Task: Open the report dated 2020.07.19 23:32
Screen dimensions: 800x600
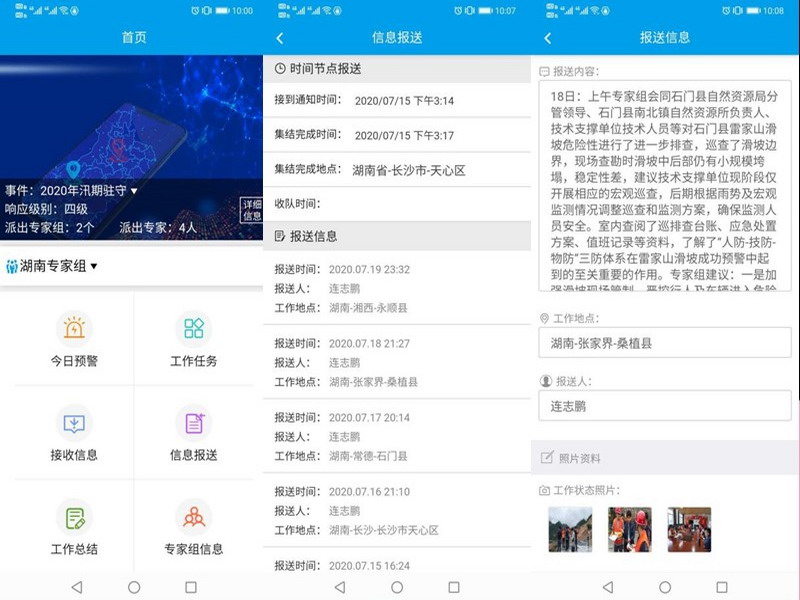Action: [x=397, y=288]
